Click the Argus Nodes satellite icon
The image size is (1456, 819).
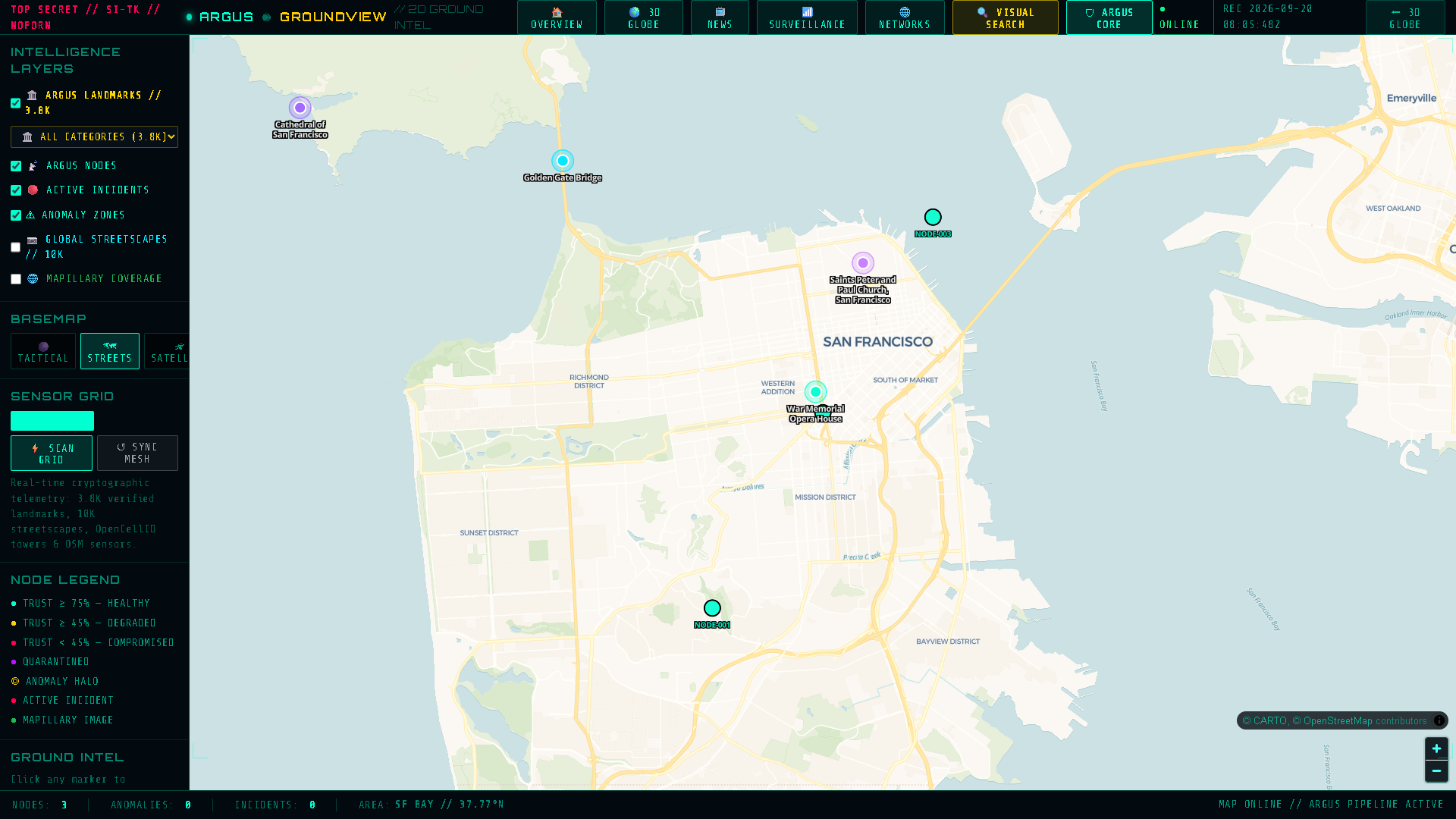click(x=33, y=166)
